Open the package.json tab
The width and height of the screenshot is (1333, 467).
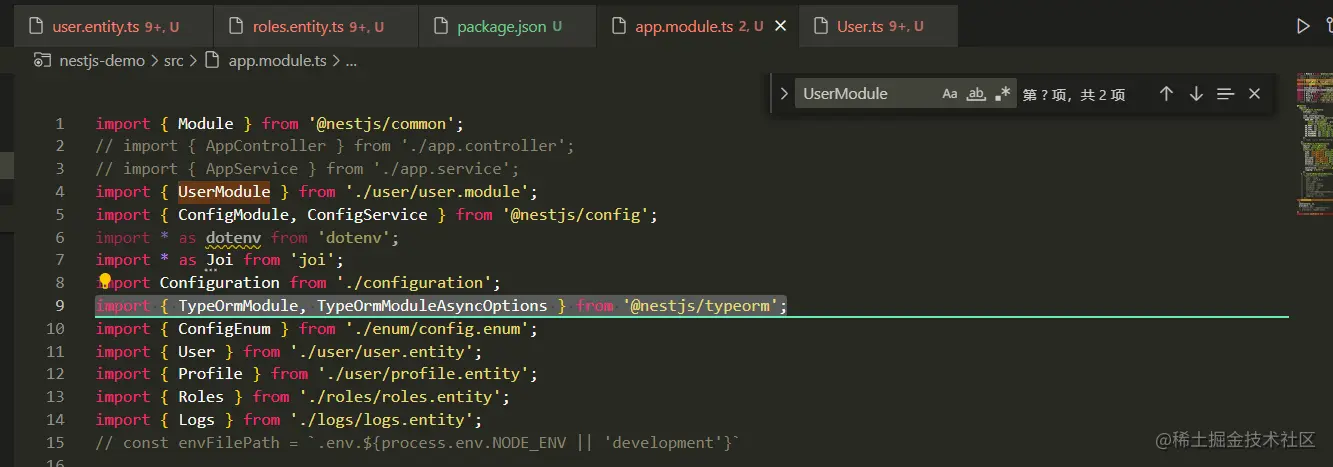[505, 27]
